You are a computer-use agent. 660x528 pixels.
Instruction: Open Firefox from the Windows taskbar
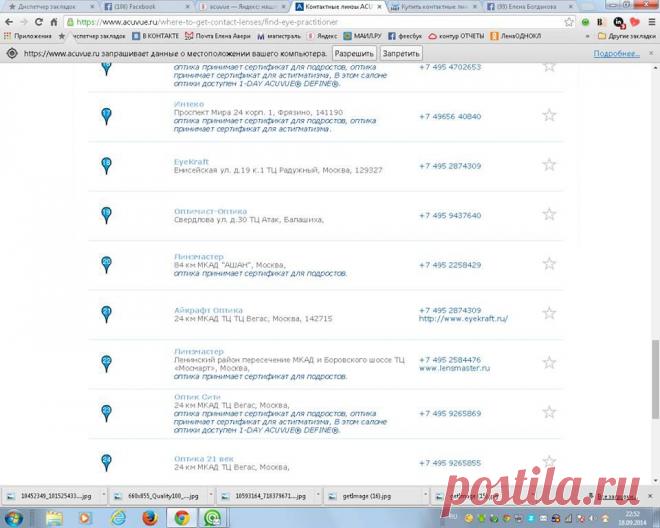pos(150,517)
